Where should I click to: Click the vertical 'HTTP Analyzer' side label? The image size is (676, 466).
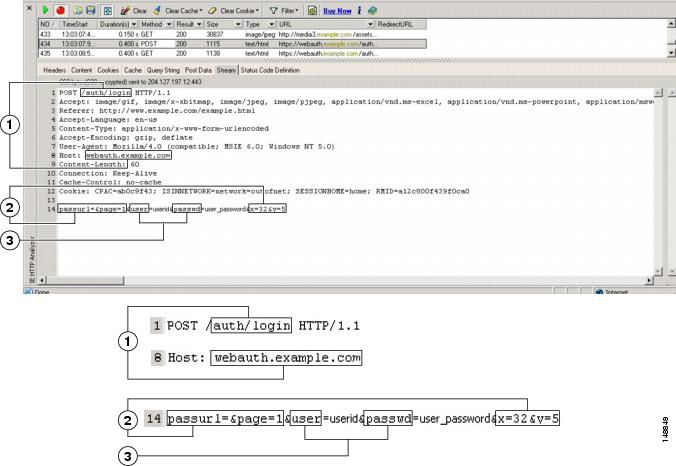pos(32,260)
